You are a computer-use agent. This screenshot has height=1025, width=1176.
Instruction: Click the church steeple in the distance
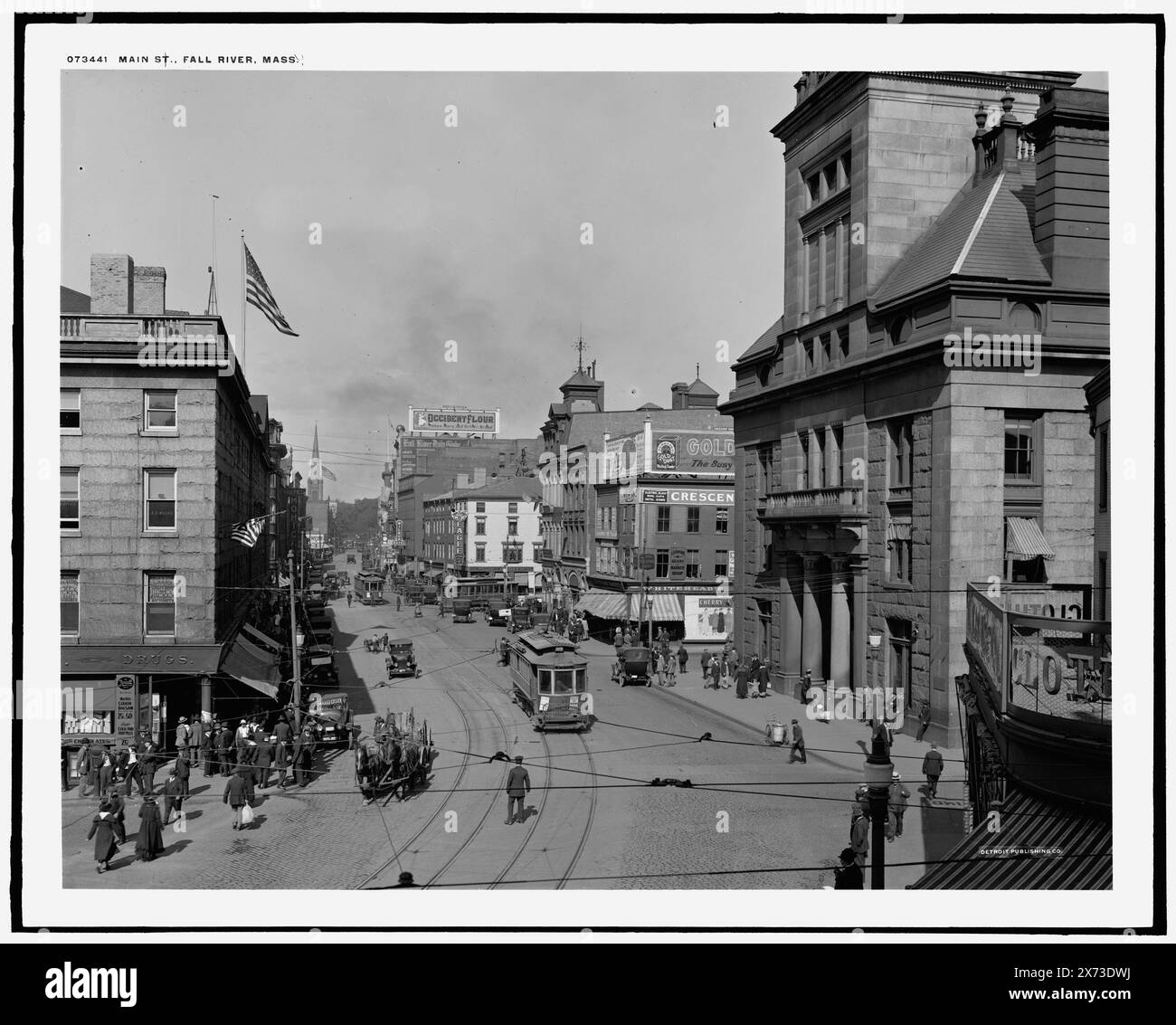point(316,456)
